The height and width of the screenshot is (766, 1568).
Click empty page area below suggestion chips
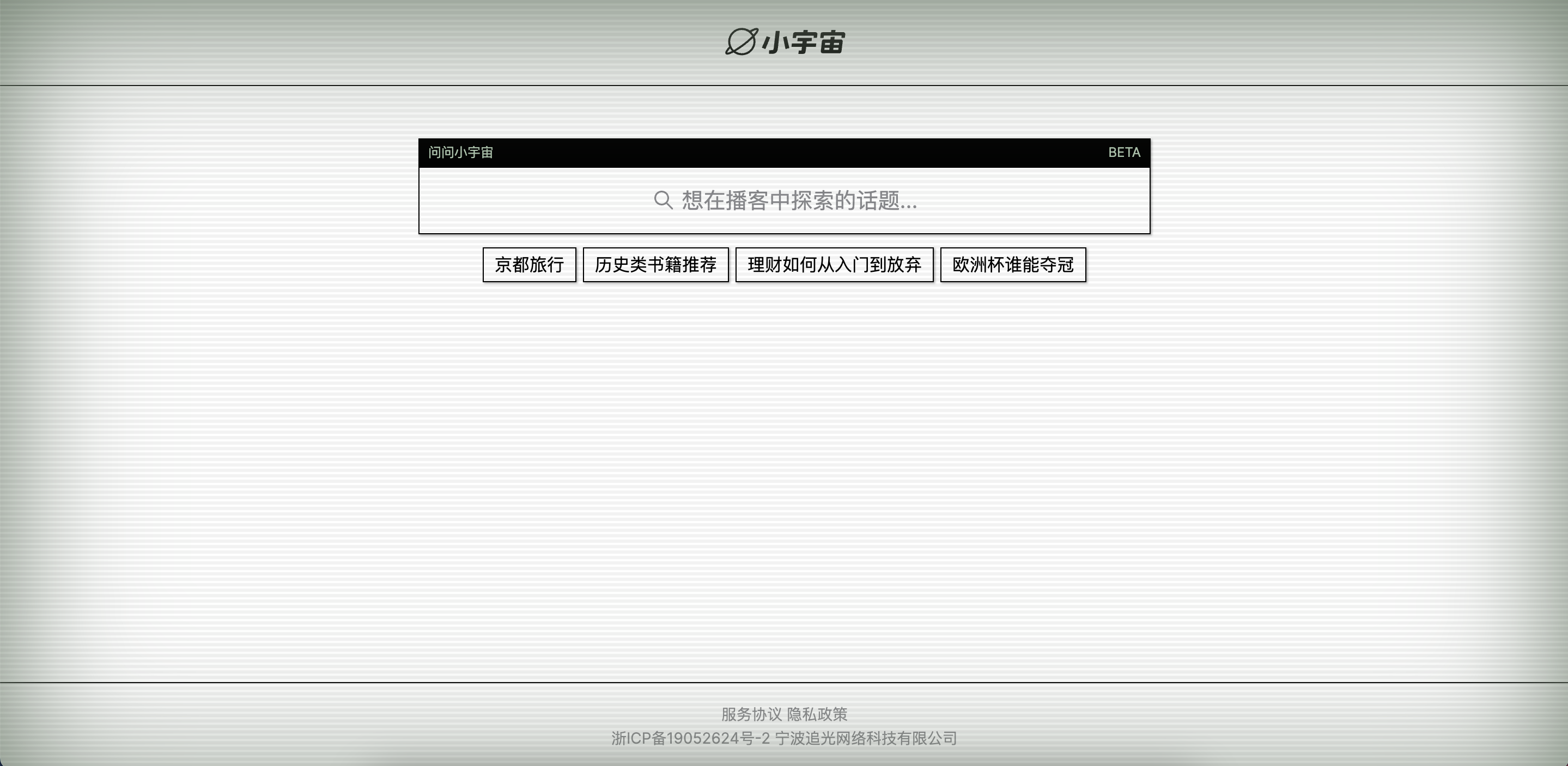tap(784, 463)
